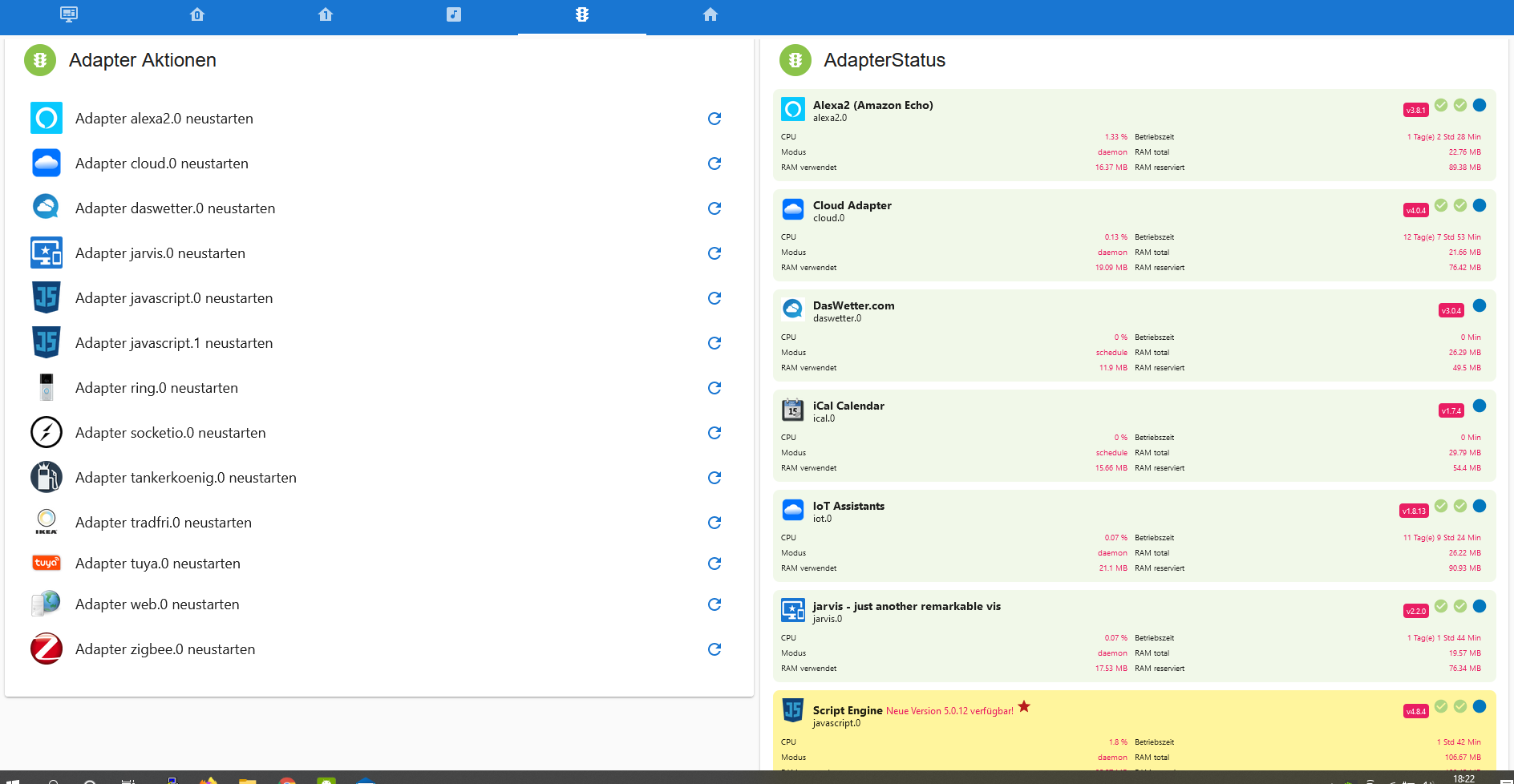Toggle blue status dot of IoT Assistants card
Image resolution: width=1514 pixels, height=784 pixels.
coord(1480,506)
